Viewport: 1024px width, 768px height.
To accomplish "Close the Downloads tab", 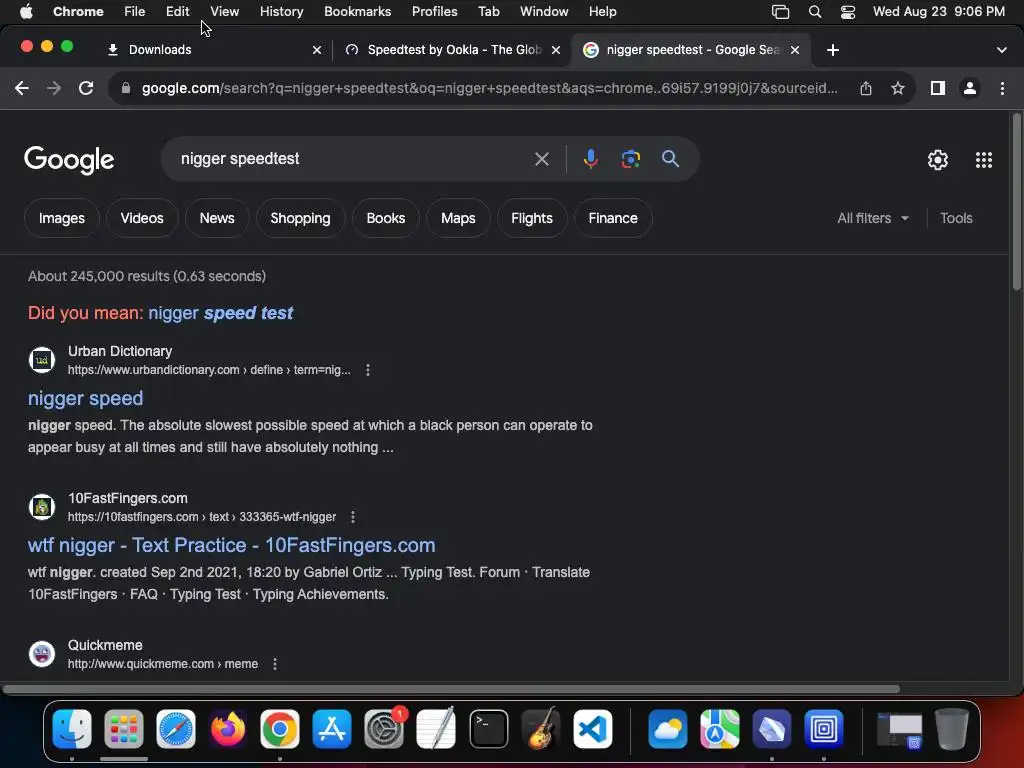I will tap(317, 50).
